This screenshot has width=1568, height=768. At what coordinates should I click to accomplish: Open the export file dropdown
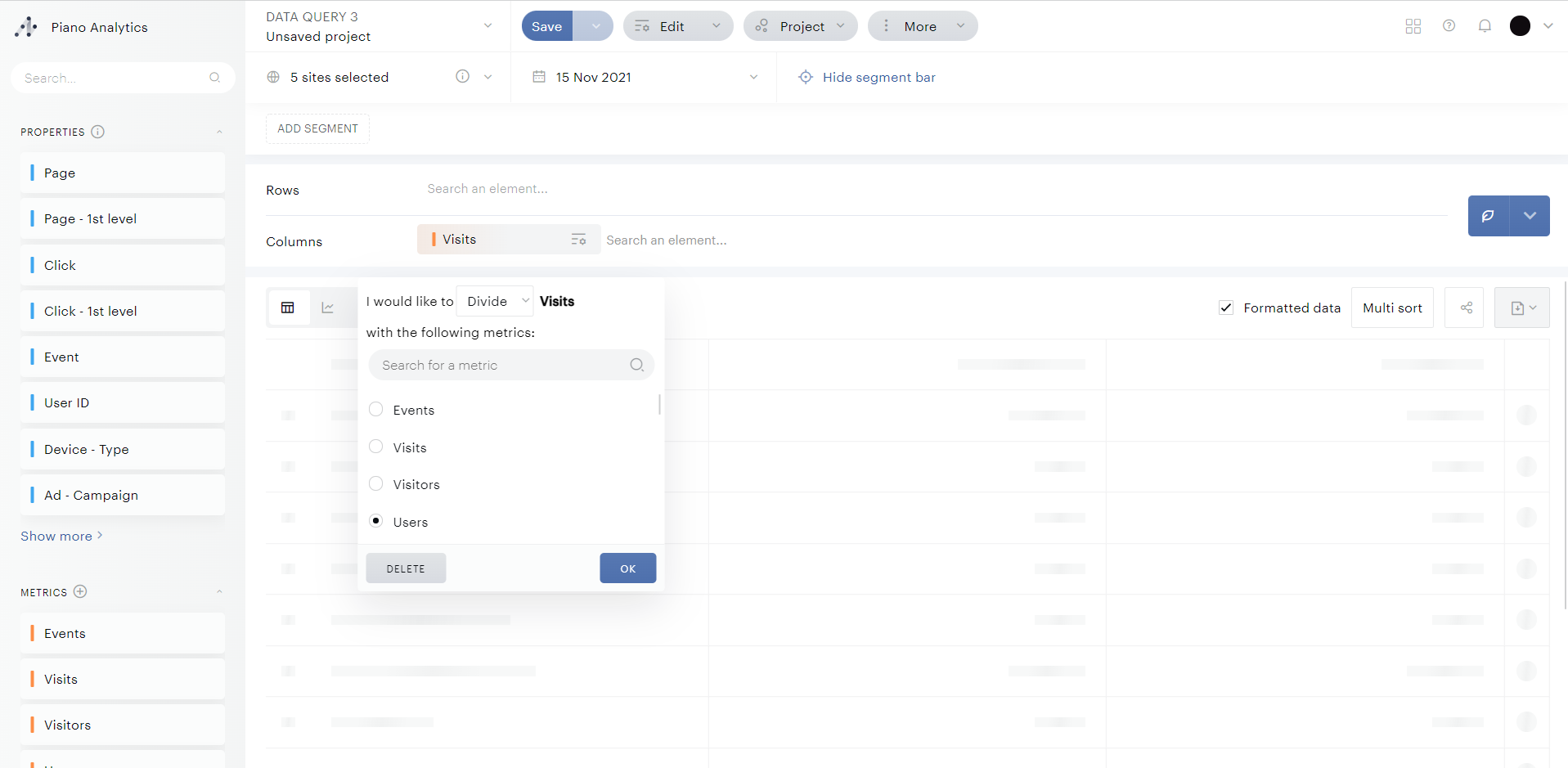coord(1522,308)
